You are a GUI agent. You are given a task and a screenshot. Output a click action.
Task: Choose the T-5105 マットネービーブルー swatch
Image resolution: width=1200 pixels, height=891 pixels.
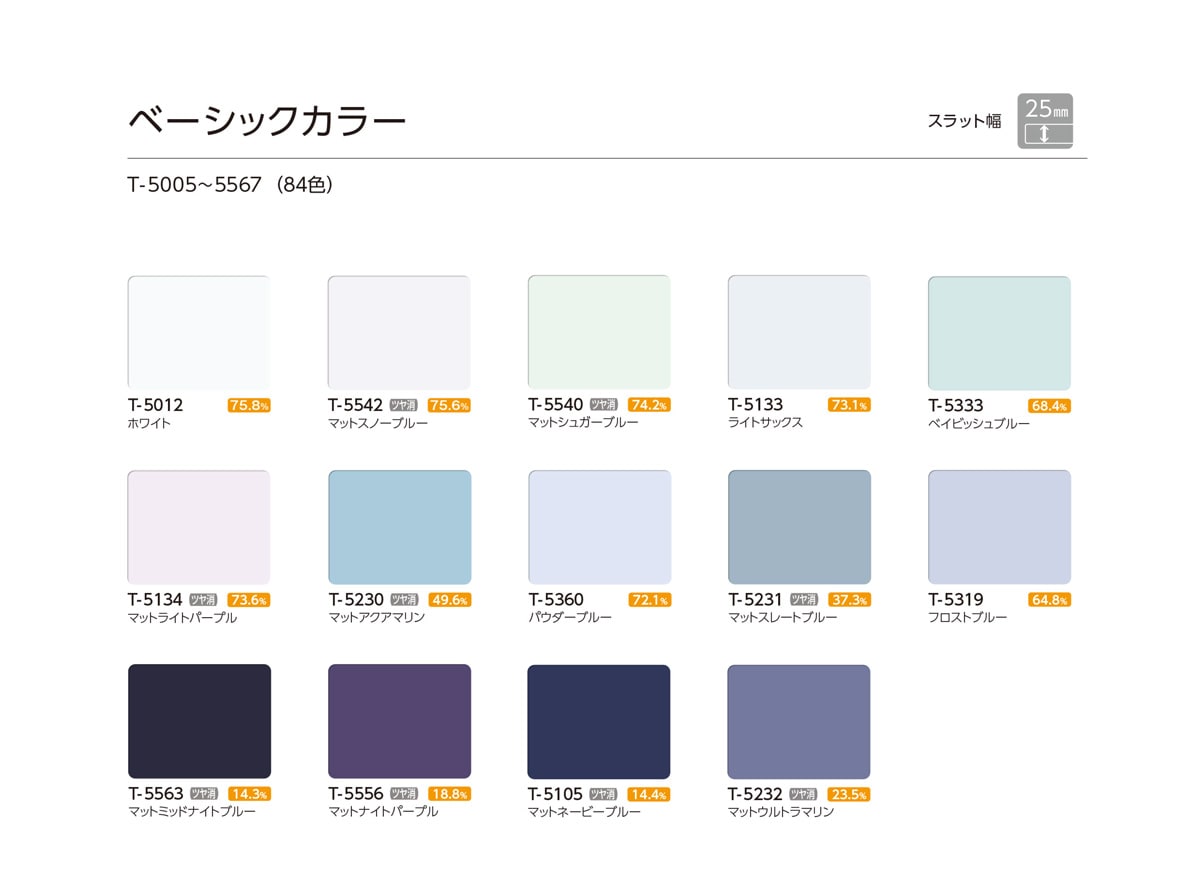coord(599,721)
